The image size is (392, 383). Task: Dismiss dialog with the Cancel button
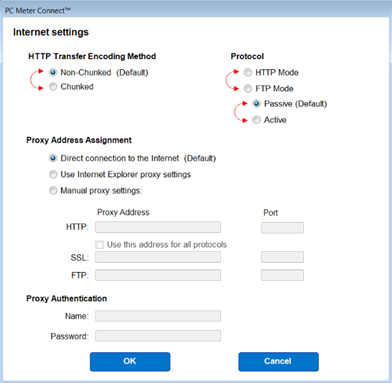pos(278,362)
